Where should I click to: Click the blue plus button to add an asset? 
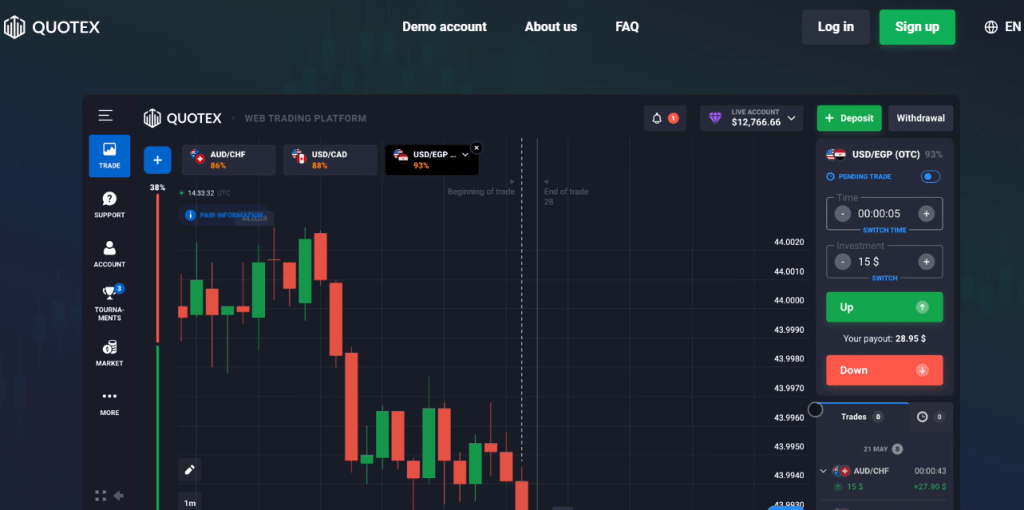pos(157,160)
